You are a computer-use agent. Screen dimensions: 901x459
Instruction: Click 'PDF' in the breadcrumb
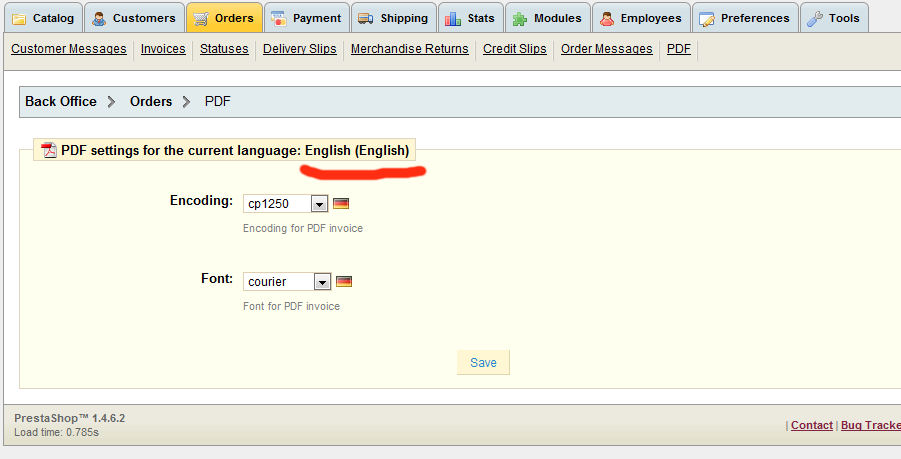(218, 102)
